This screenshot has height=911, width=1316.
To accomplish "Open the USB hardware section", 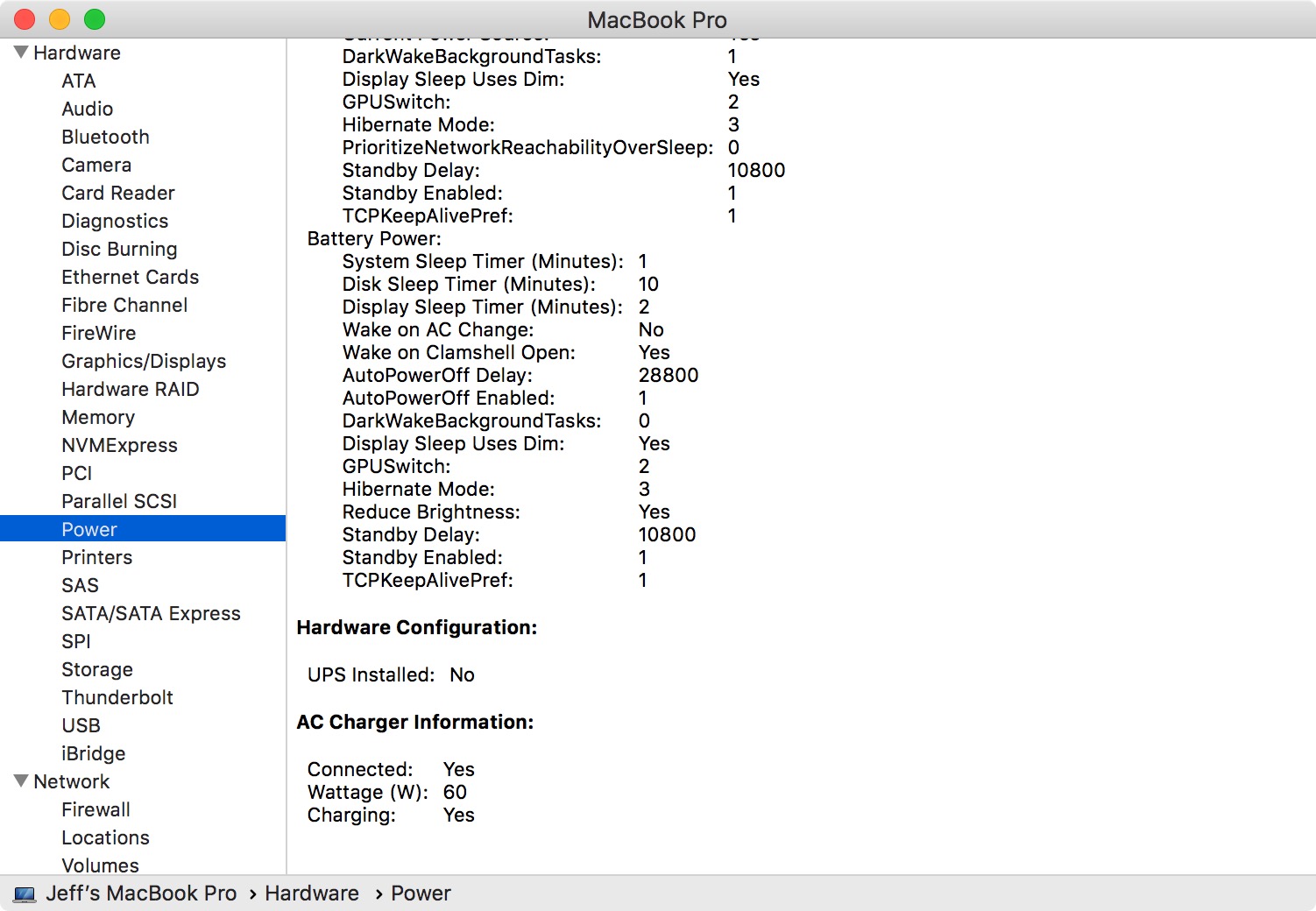I will (x=81, y=725).
